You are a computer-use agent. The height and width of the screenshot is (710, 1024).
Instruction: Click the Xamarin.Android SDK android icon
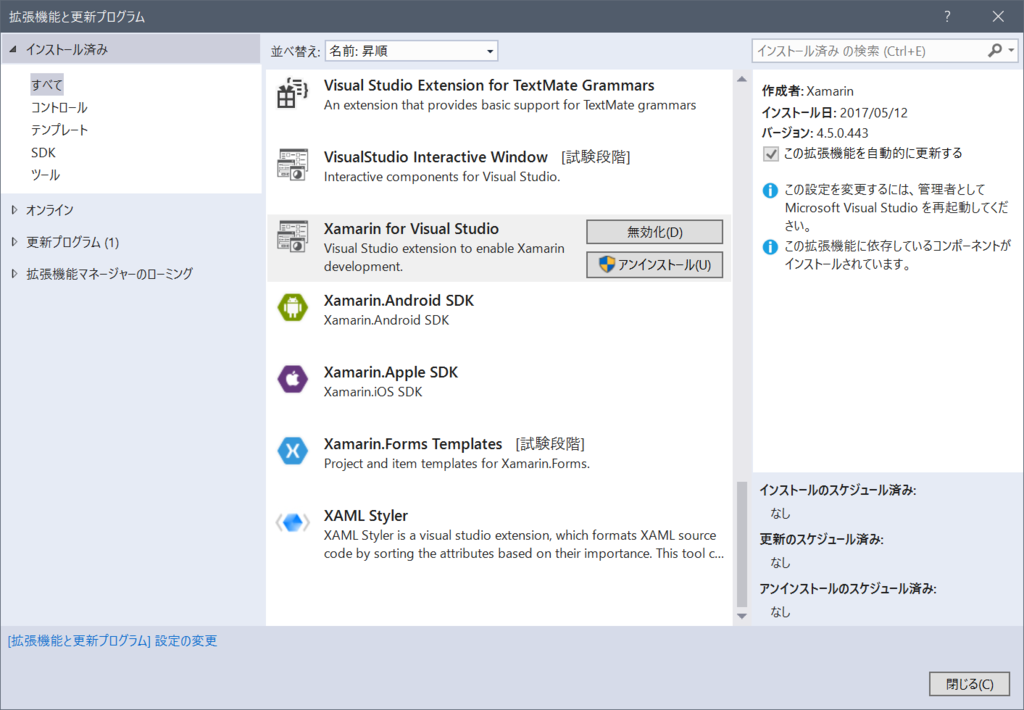pos(292,308)
